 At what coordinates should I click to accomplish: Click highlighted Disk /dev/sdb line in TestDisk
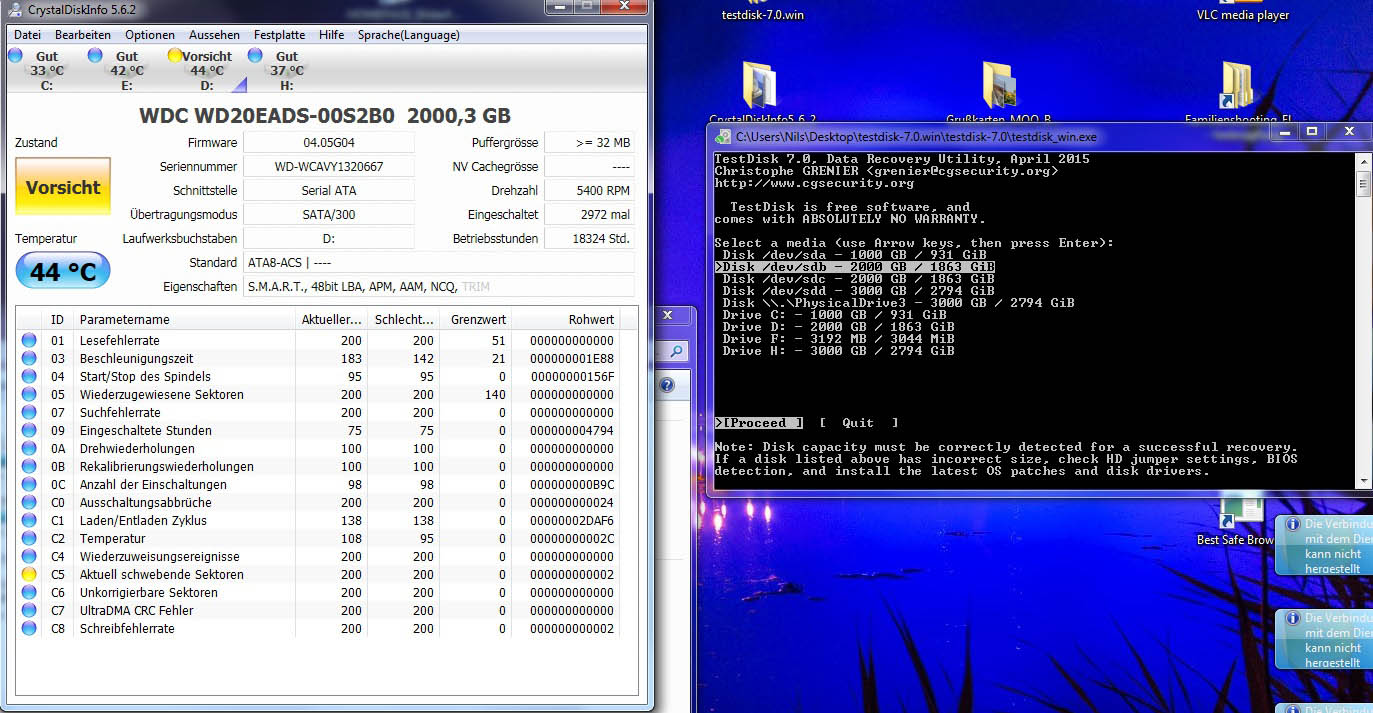[x=854, y=267]
